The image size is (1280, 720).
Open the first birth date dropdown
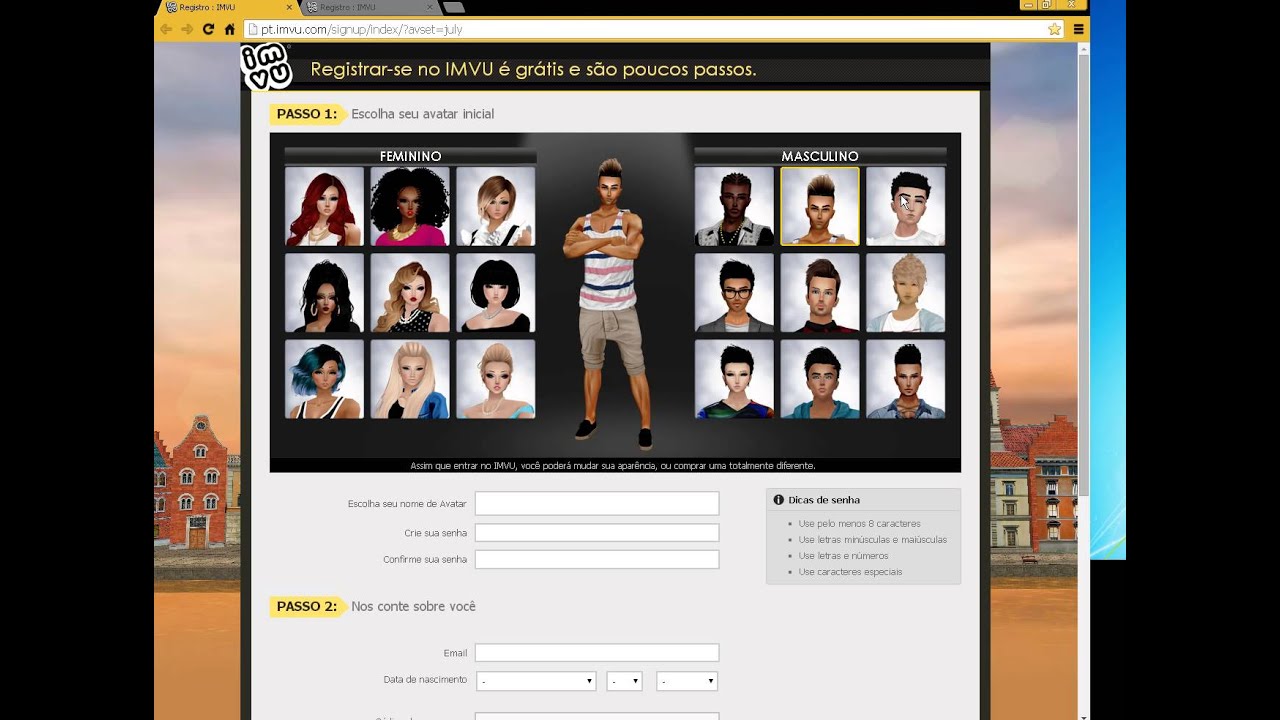point(536,681)
